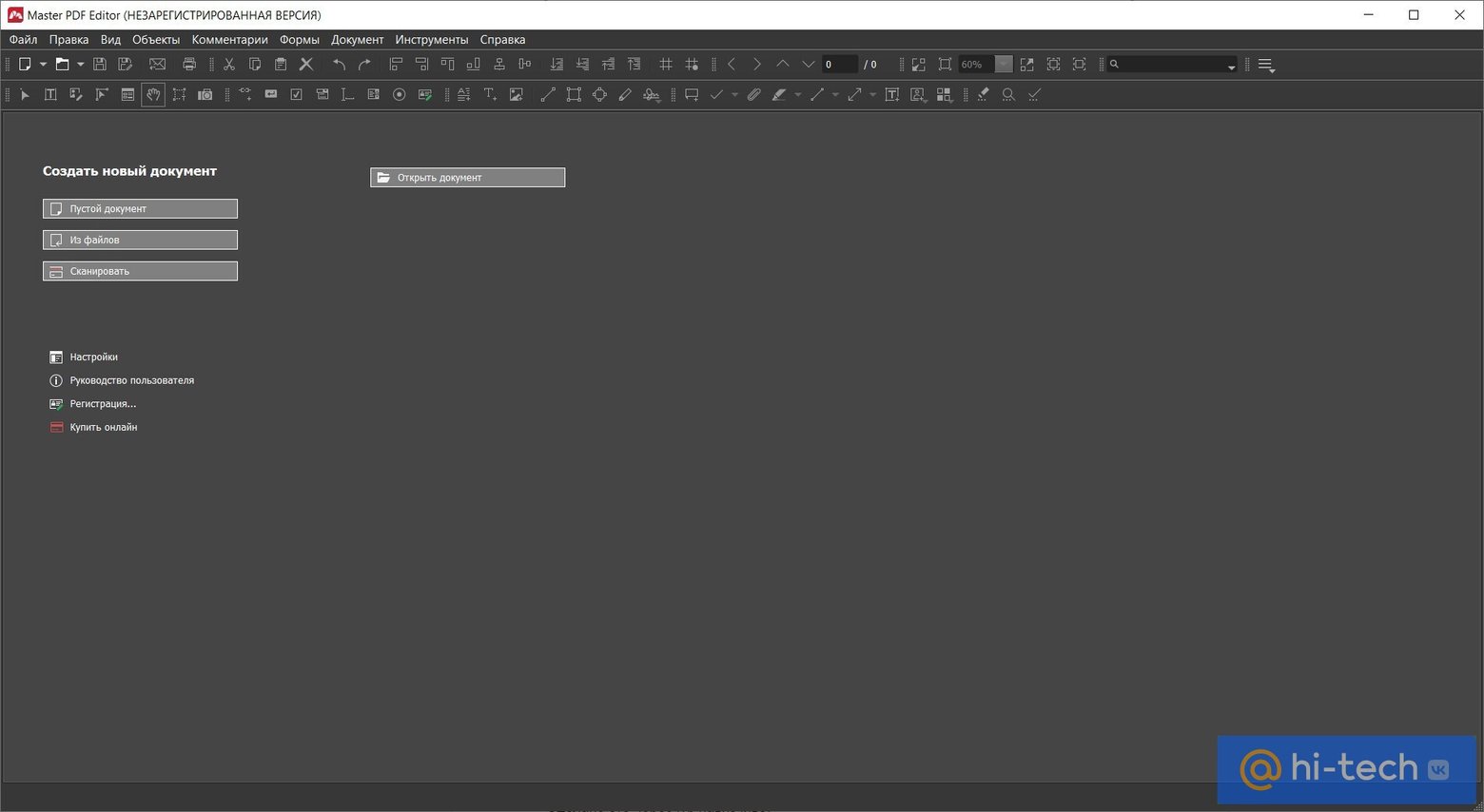Viewport: 1484px width, 812px height.
Task: Click the Регистрация... link
Action: (93, 404)
